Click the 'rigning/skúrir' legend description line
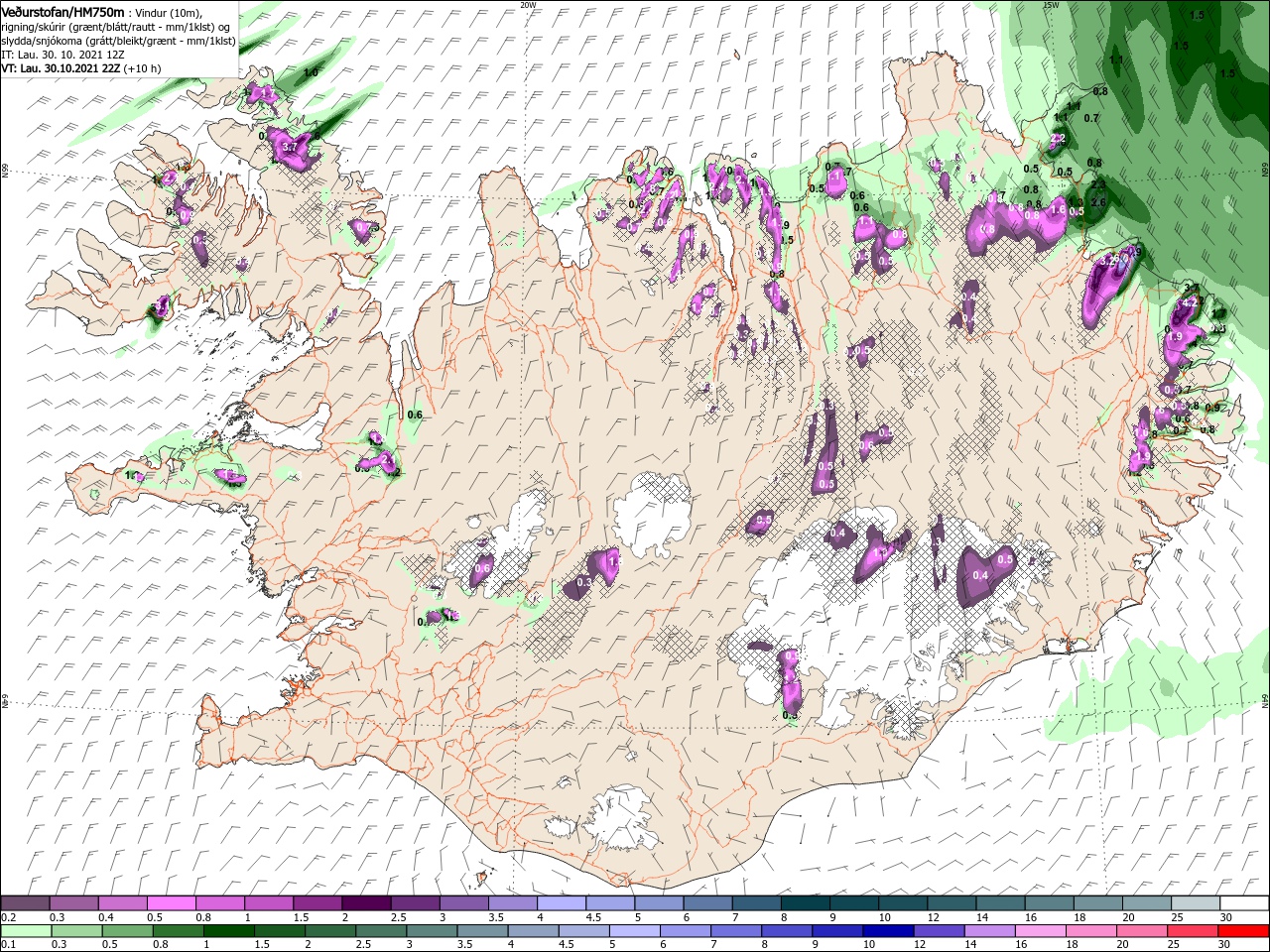The height and width of the screenshot is (952, 1270). (x=115, y=26)
